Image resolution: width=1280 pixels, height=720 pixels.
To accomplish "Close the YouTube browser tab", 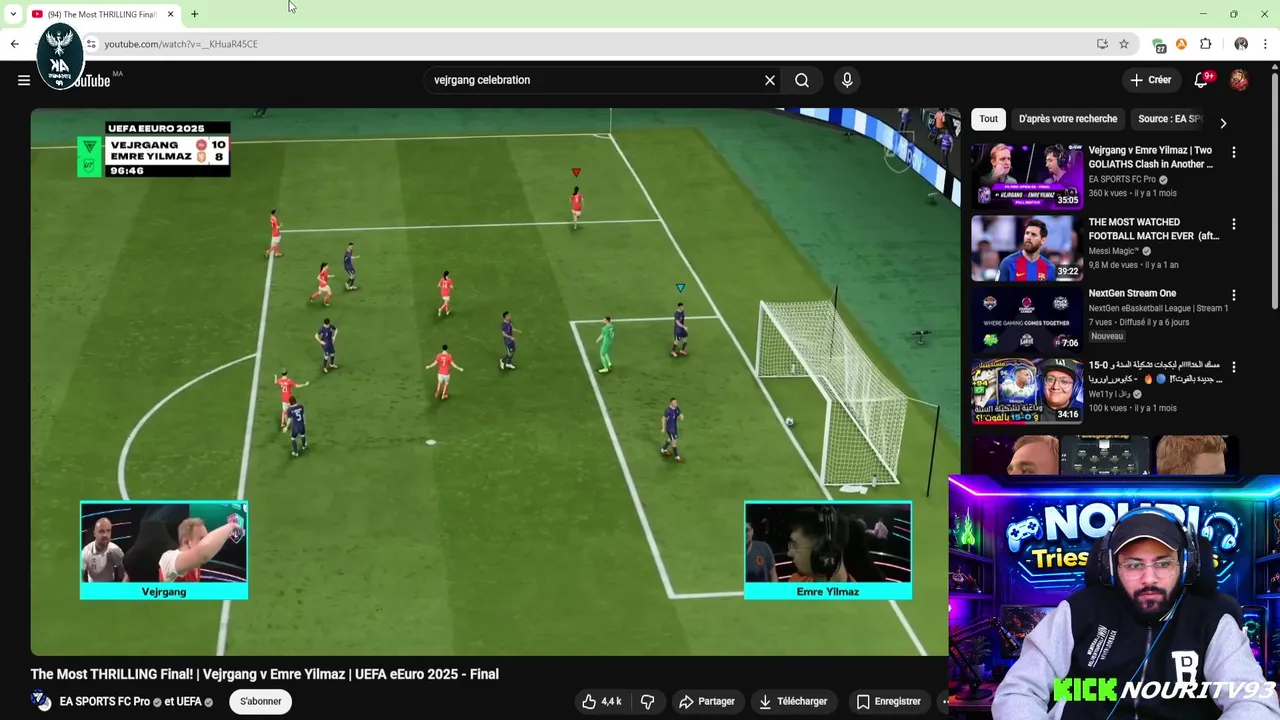I will point(170,14).
